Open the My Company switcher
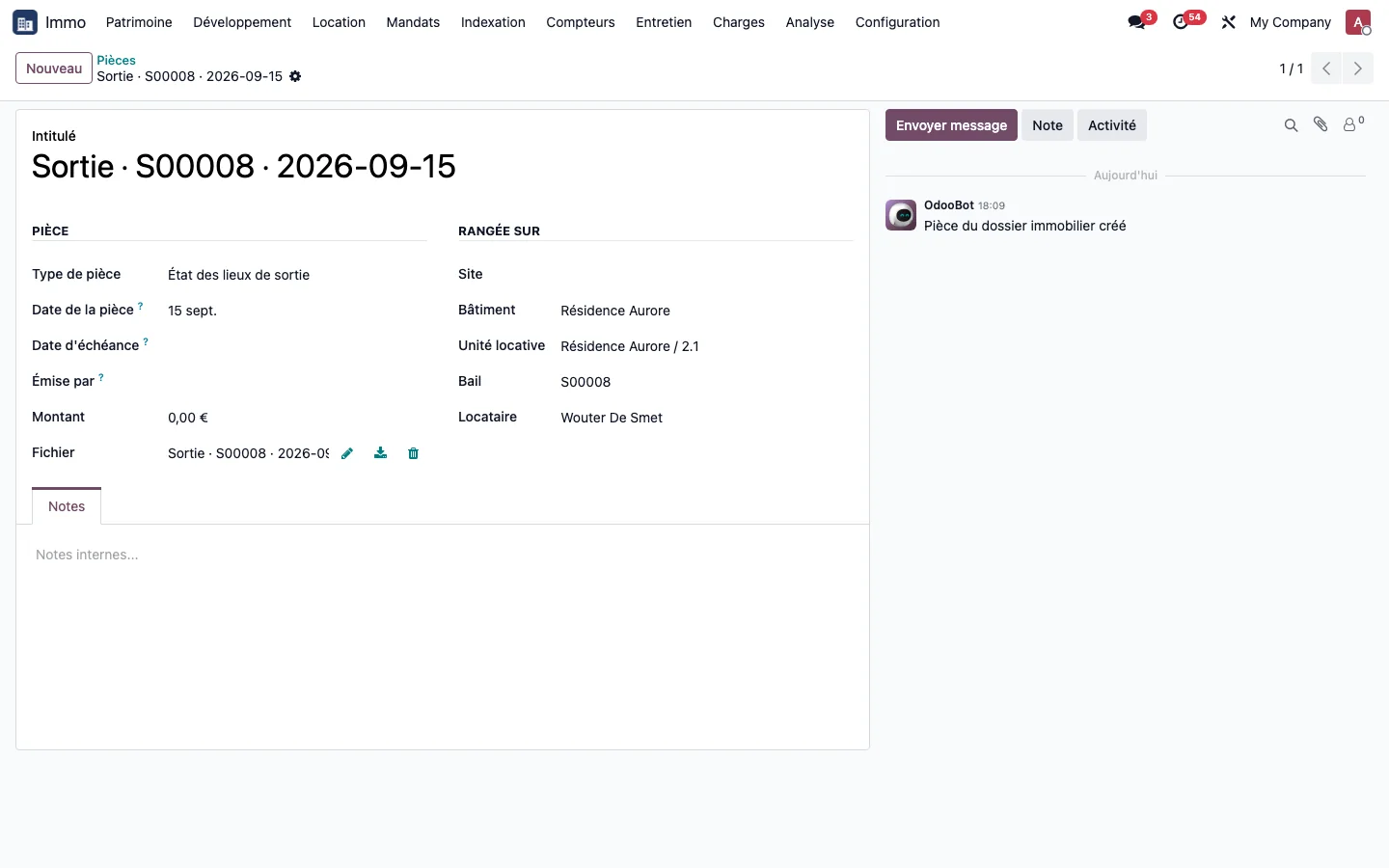Viewport: 1389px width, 868px height. pyautogui.click(x=1290, y=22)
